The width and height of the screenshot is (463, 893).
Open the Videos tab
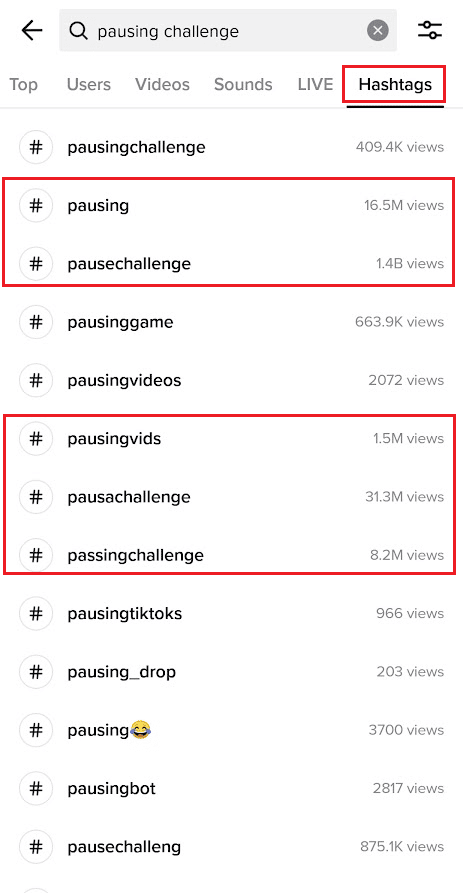pos(162,85)
